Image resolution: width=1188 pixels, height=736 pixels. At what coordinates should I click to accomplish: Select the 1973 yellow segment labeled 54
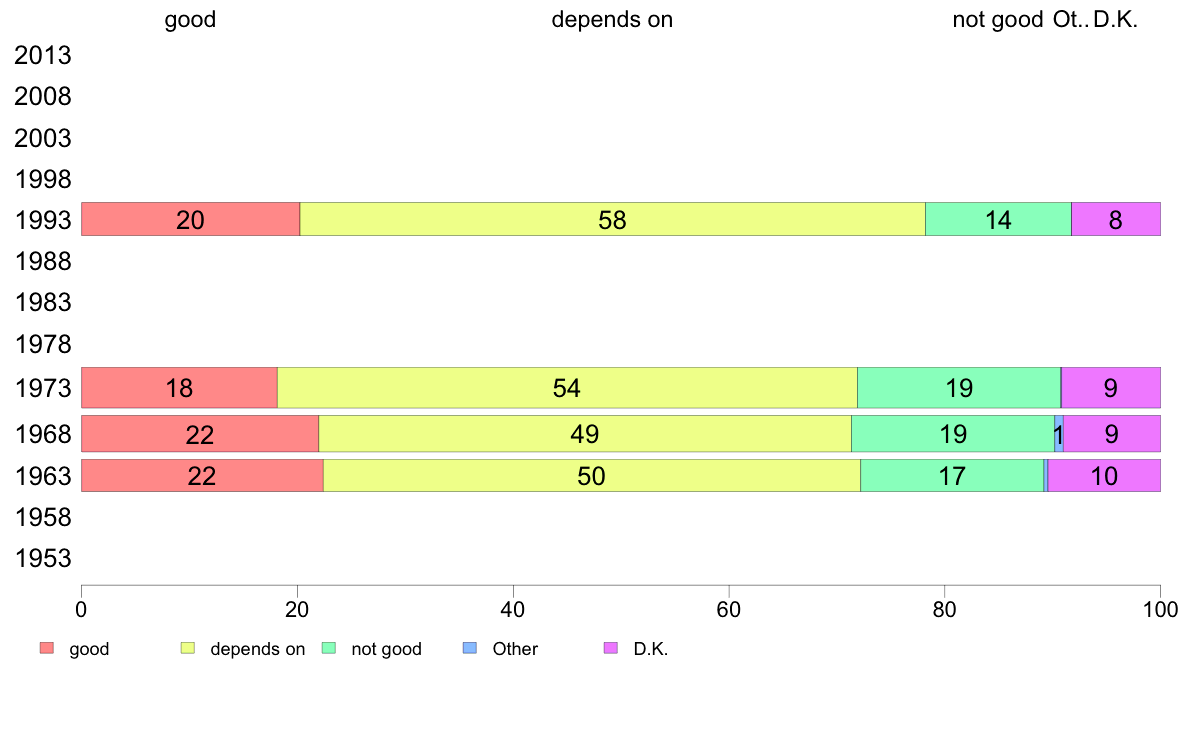click(x=567, y=387)
